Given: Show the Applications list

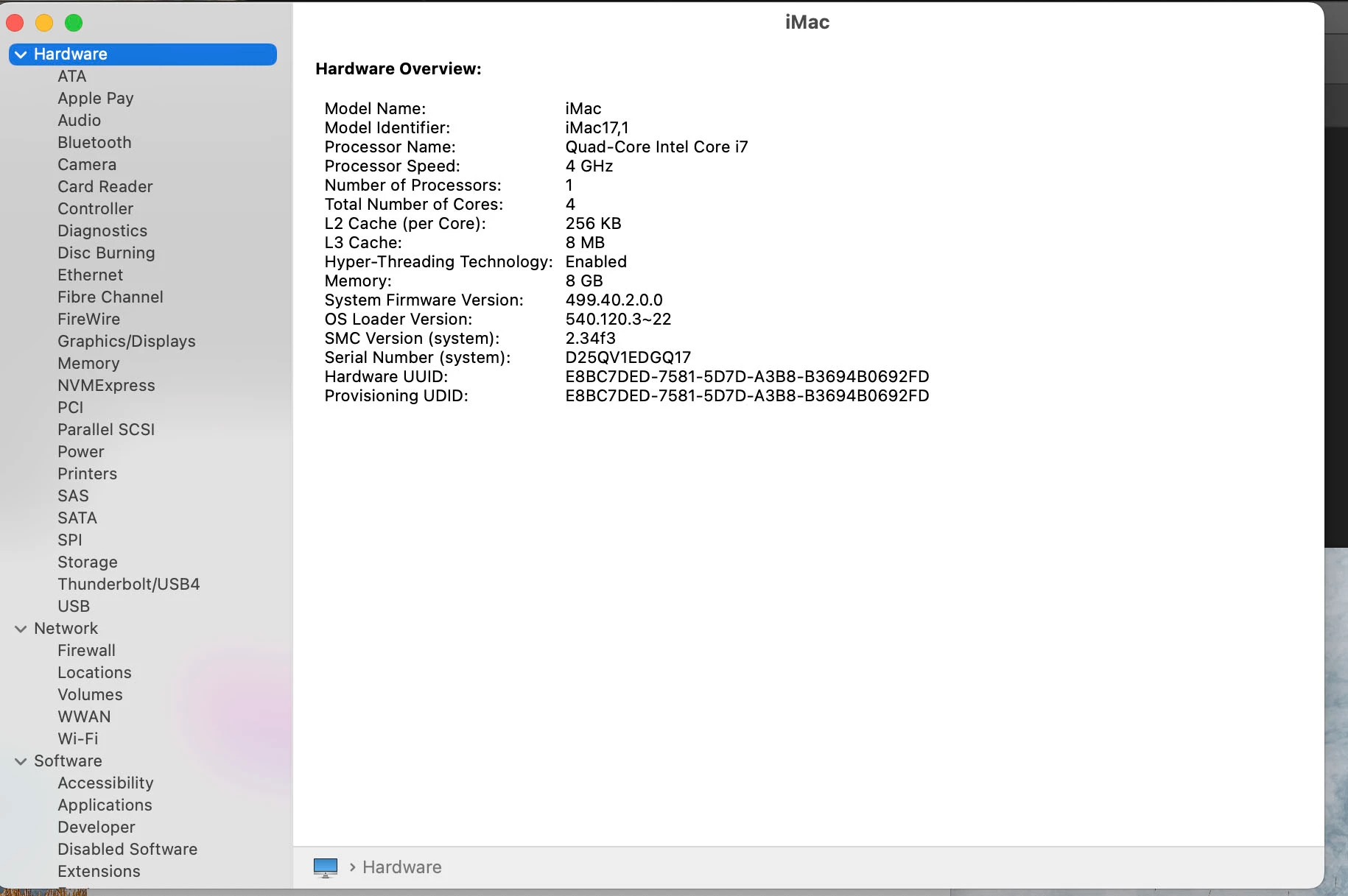Looking at the screenshot, I should point(105,805).
